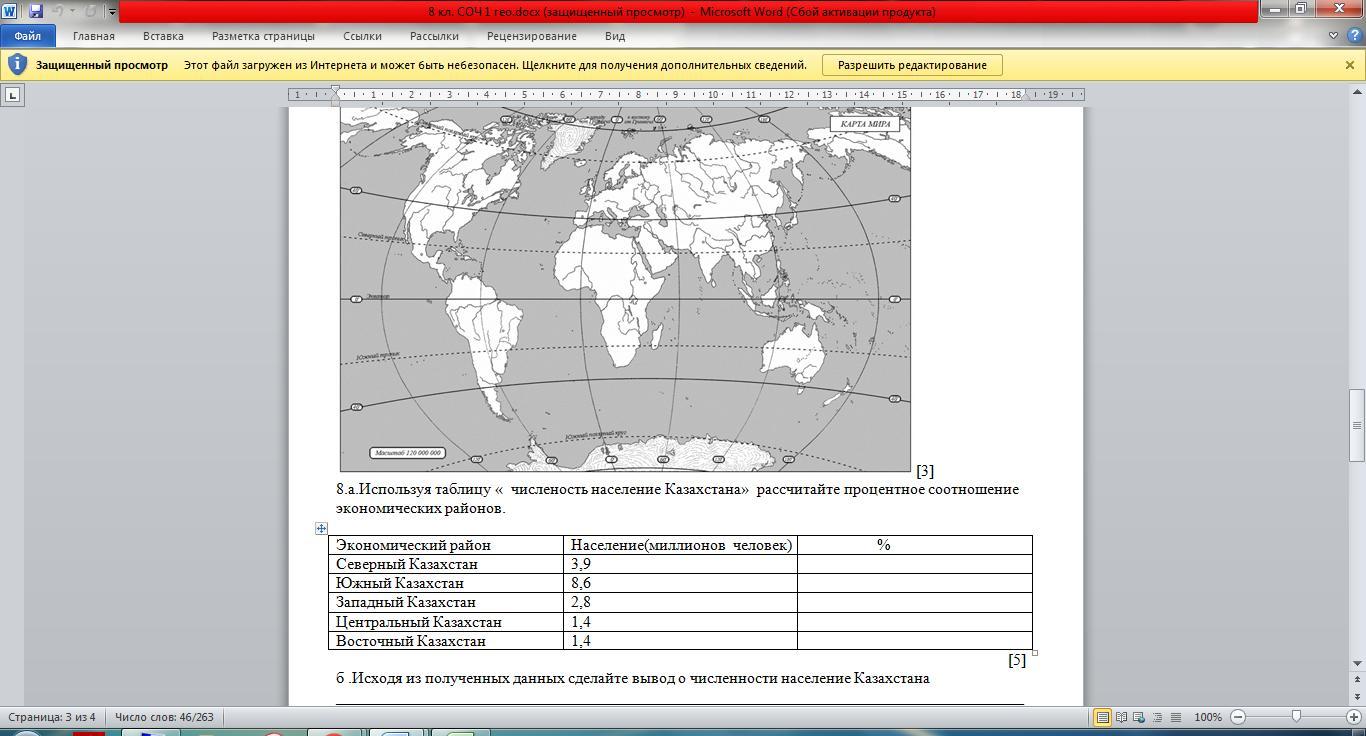Viewport: 1366px width, 736px height.
Task: Switch to Web Layout view
Action: (1140, 717)
